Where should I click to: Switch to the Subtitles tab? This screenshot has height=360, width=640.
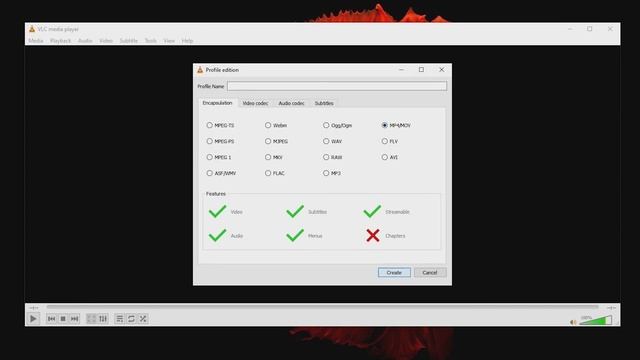pos(324,103)
